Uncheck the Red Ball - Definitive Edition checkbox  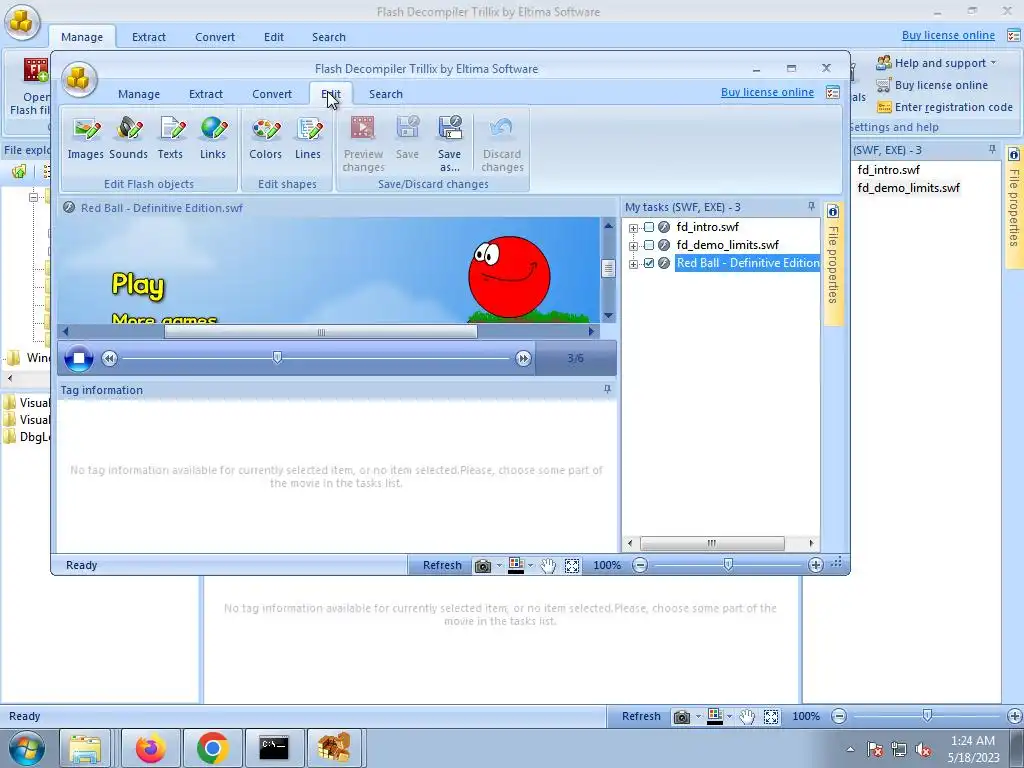tap(649, 263)
